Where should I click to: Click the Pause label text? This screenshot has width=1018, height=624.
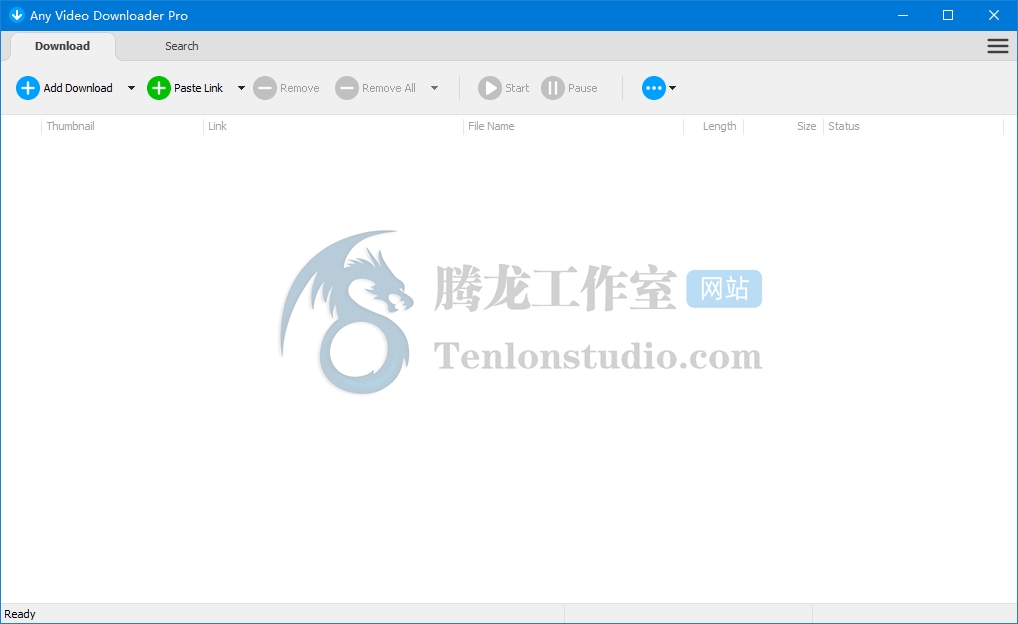click(583, 88)
